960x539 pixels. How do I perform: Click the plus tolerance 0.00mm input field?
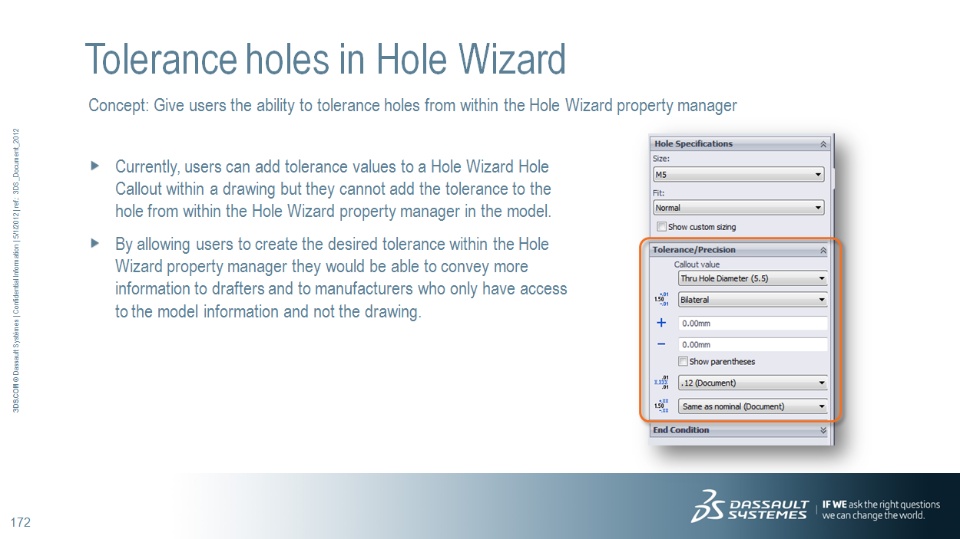[x=752, y=323]
